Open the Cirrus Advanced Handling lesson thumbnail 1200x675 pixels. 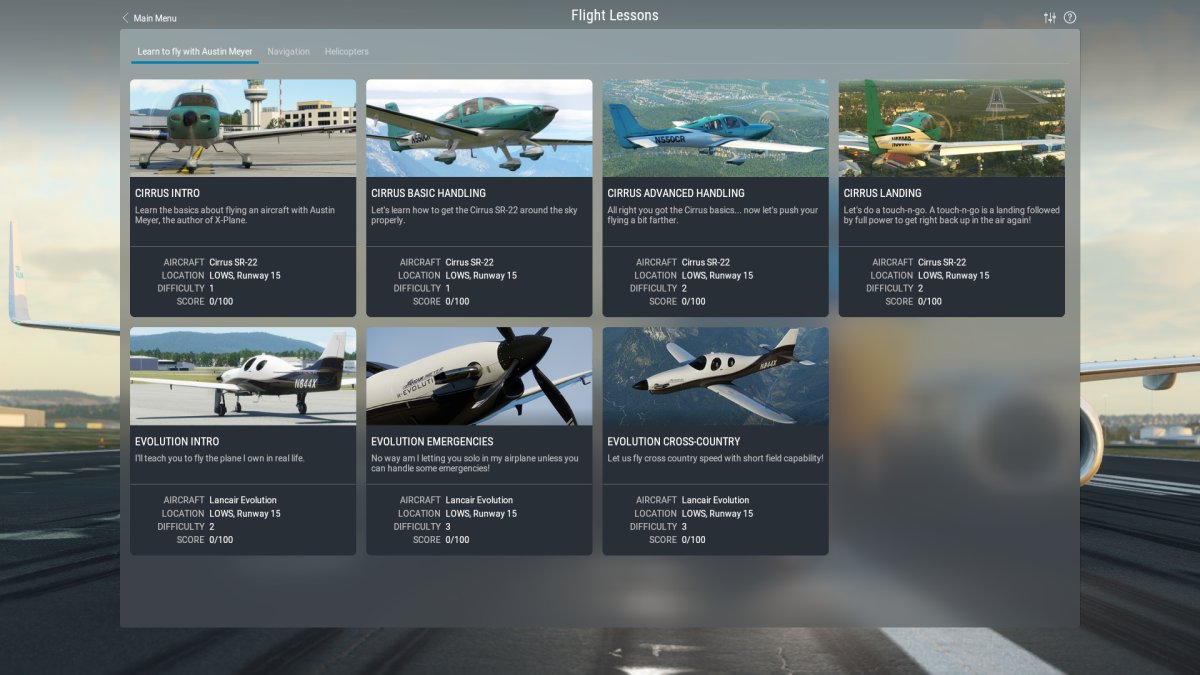pyautogui.click(x=715, y=128)
